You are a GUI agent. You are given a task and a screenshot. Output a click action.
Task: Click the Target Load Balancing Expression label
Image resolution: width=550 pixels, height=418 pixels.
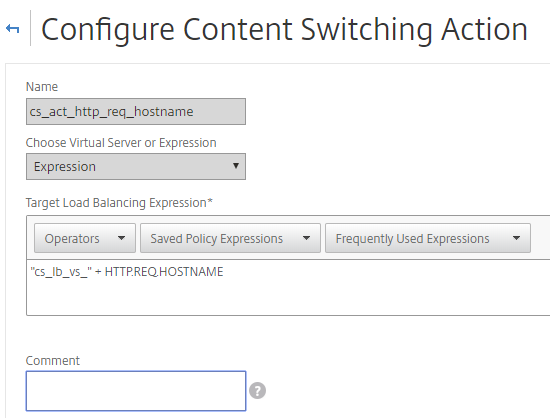coord(119,203)
